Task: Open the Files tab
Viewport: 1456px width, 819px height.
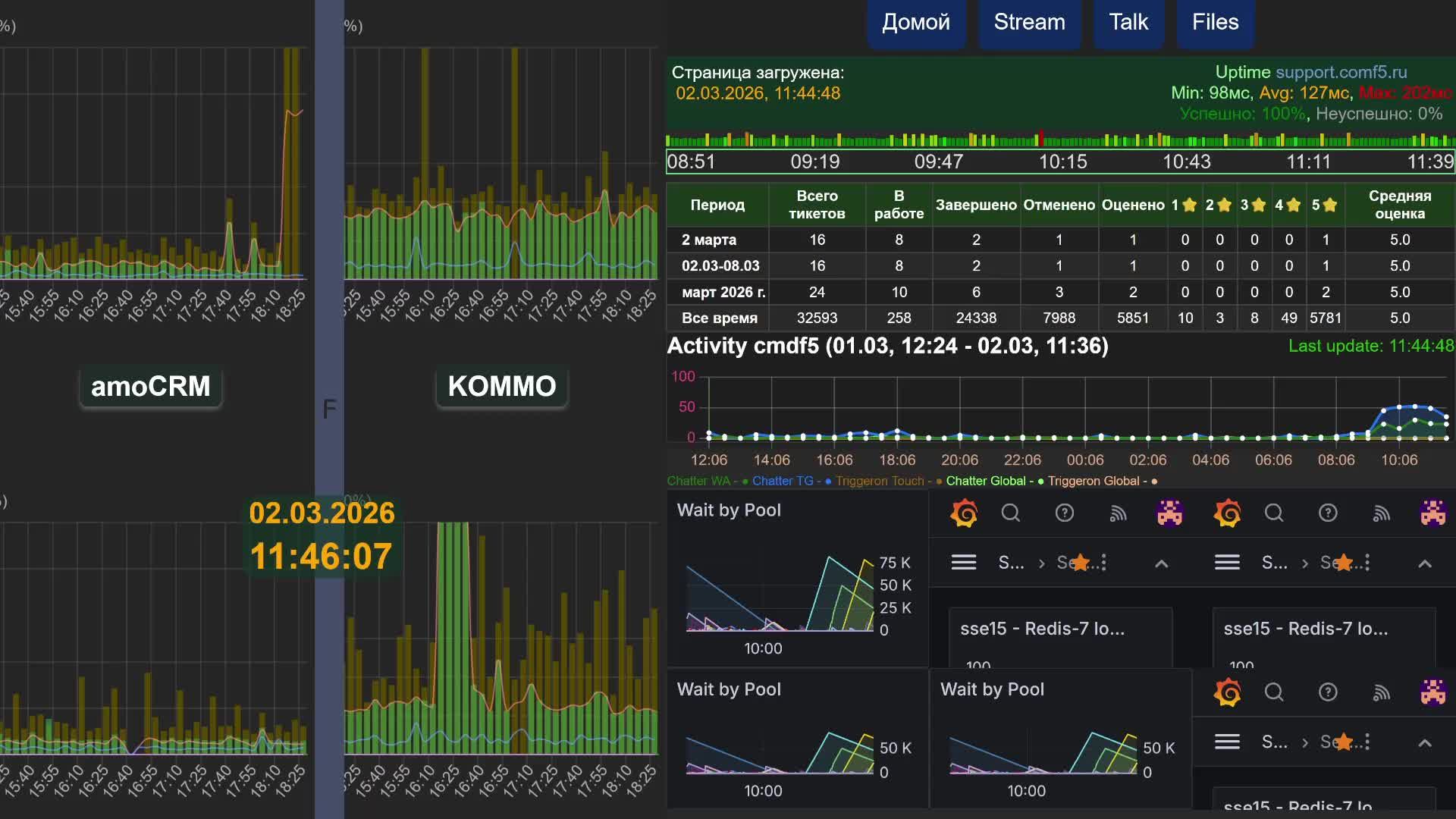Action: coord(1215,23)
